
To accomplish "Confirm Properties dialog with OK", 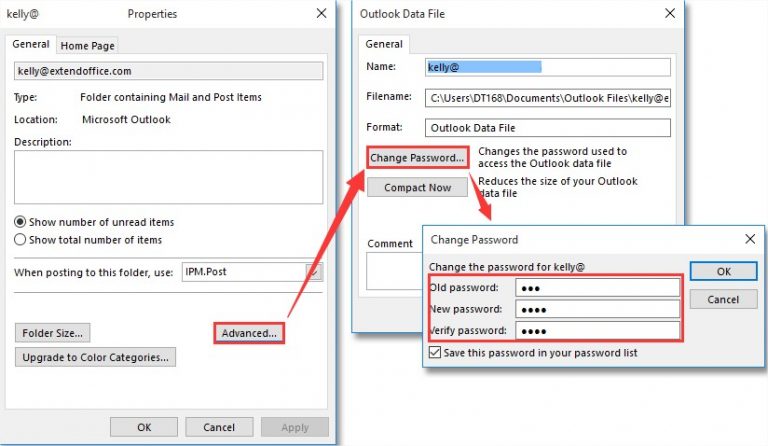I will 144,427.
